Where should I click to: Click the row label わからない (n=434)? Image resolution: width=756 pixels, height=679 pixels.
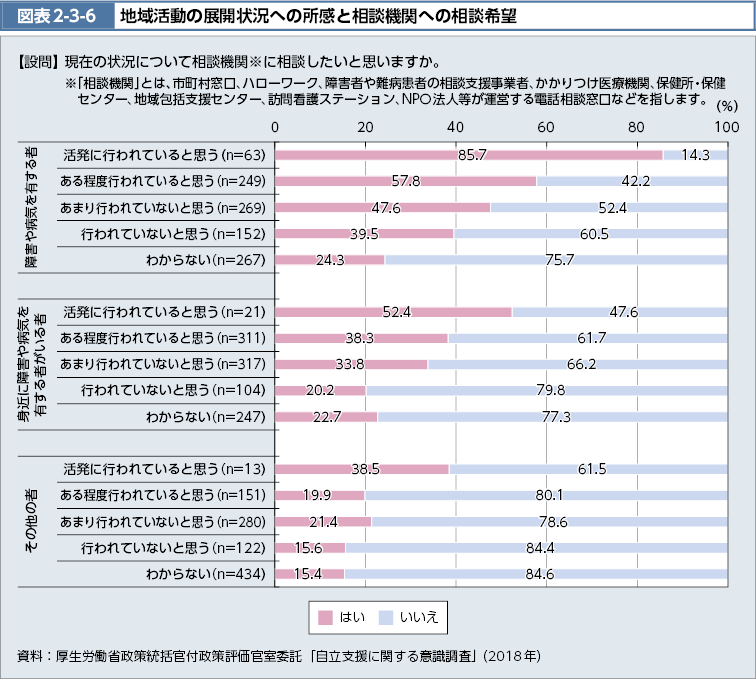[204, 573]
